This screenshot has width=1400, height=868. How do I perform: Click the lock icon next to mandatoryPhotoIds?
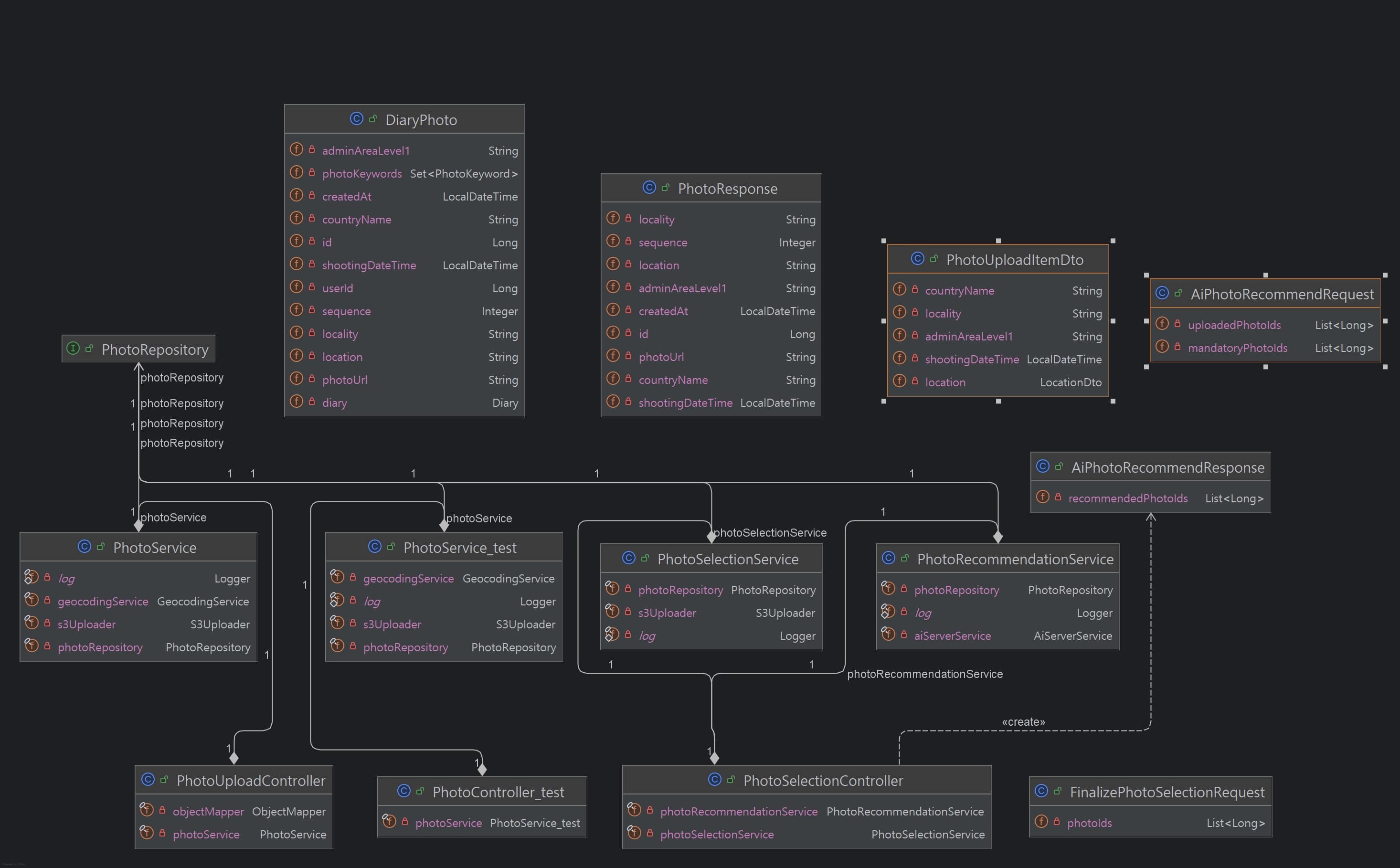pos(1177,347)
